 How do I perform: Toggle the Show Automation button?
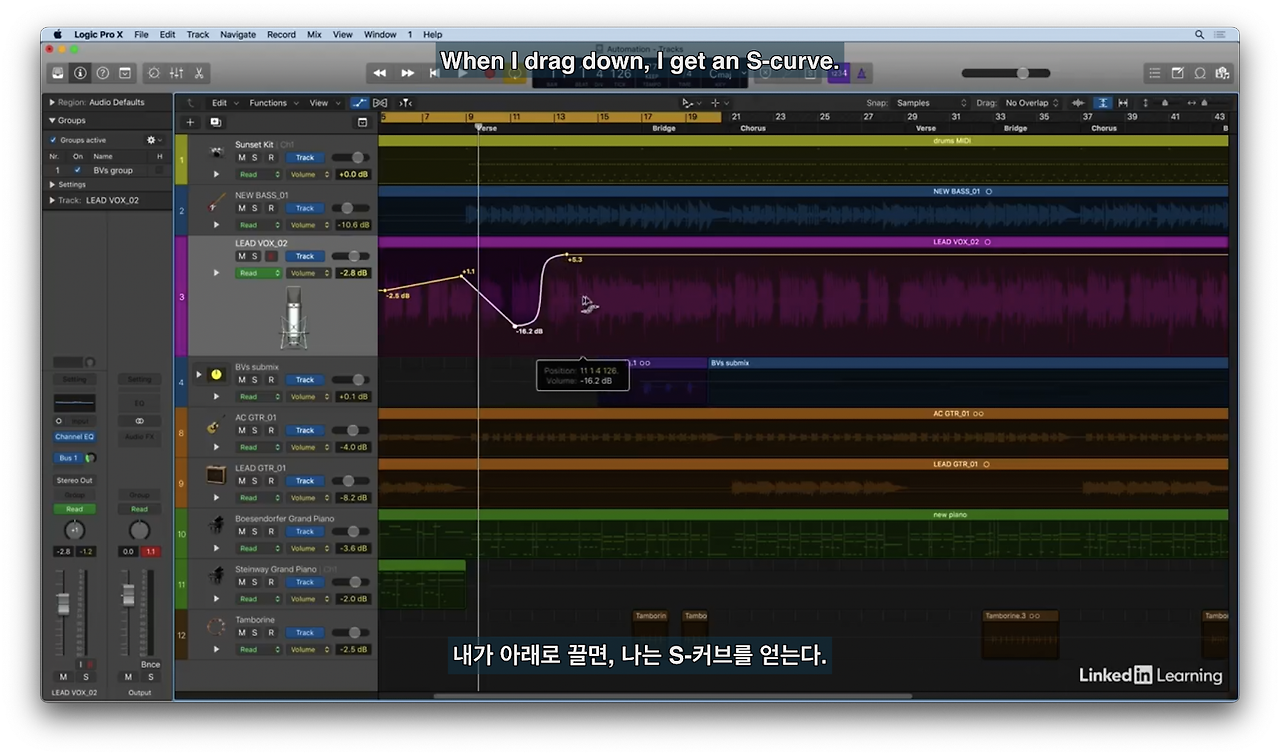359,103
